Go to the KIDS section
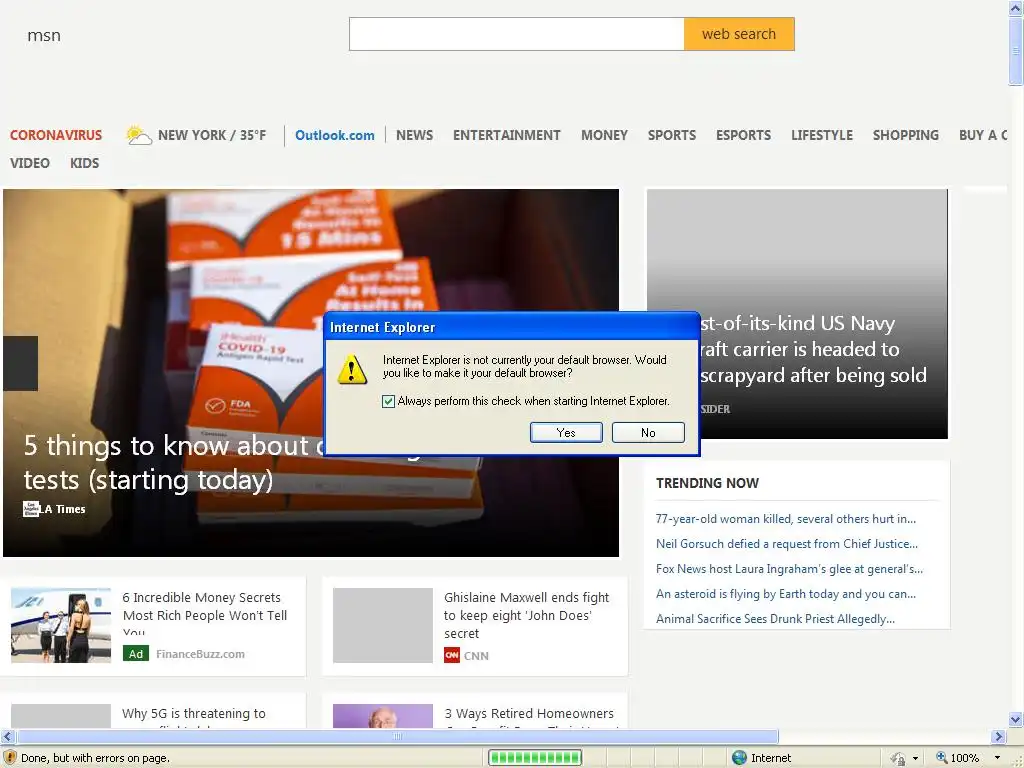This screenshot has width=1024, height=768. (x=85, y=163)
